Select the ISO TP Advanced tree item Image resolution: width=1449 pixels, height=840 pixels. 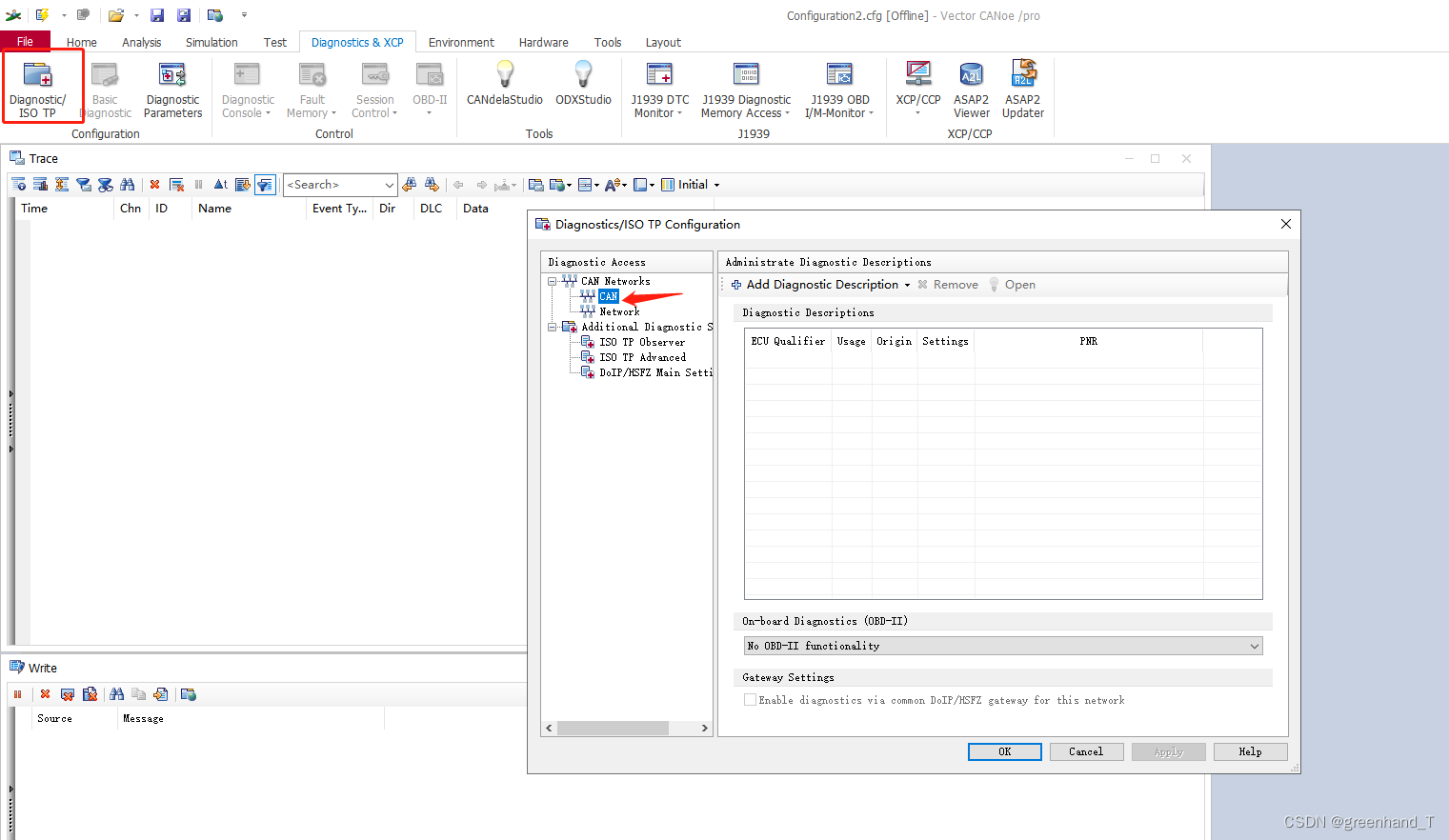[x=642, y=358]
